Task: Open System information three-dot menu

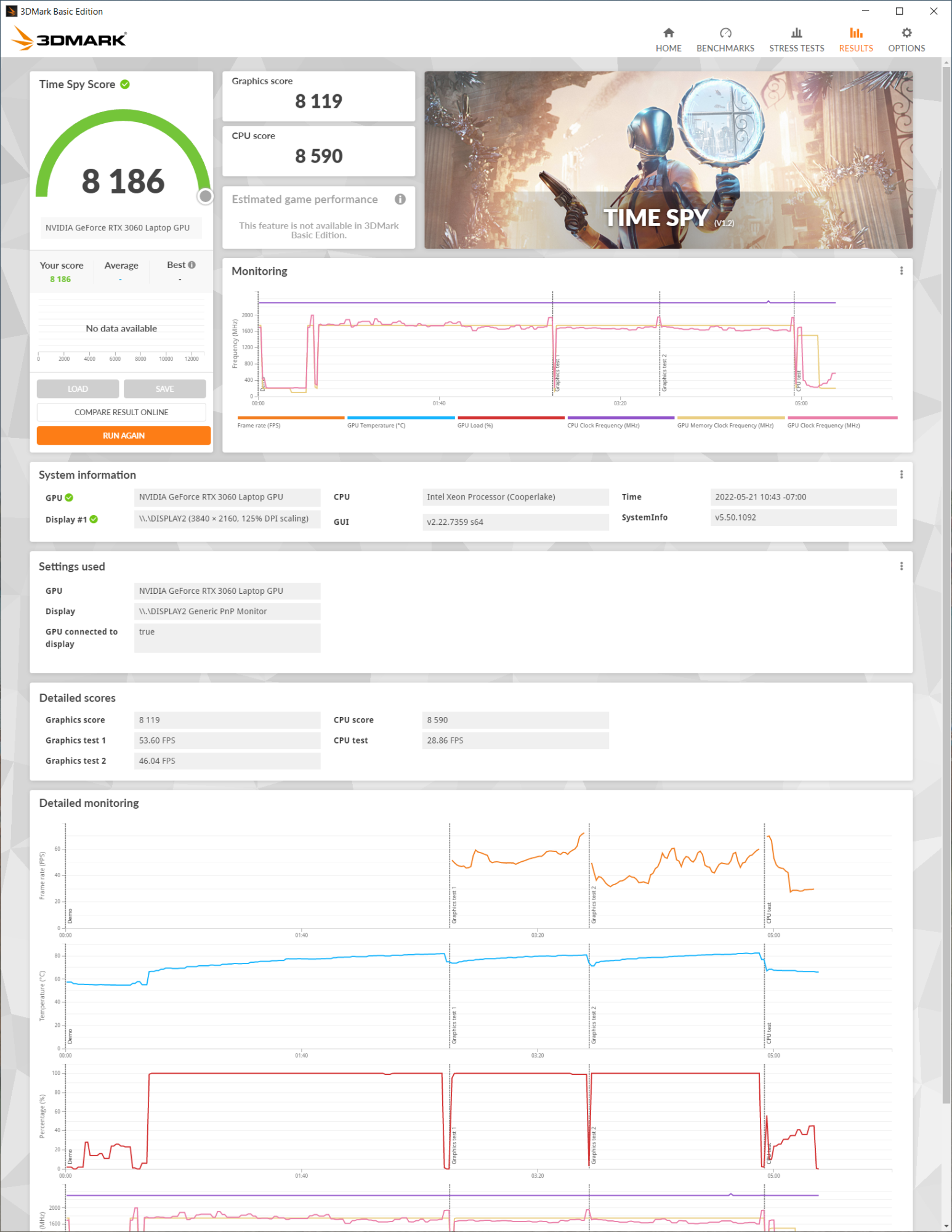Action: [902, 474]
